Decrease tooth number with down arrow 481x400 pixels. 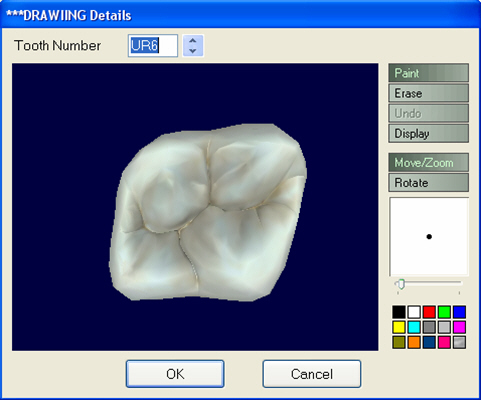click(193, 51)
